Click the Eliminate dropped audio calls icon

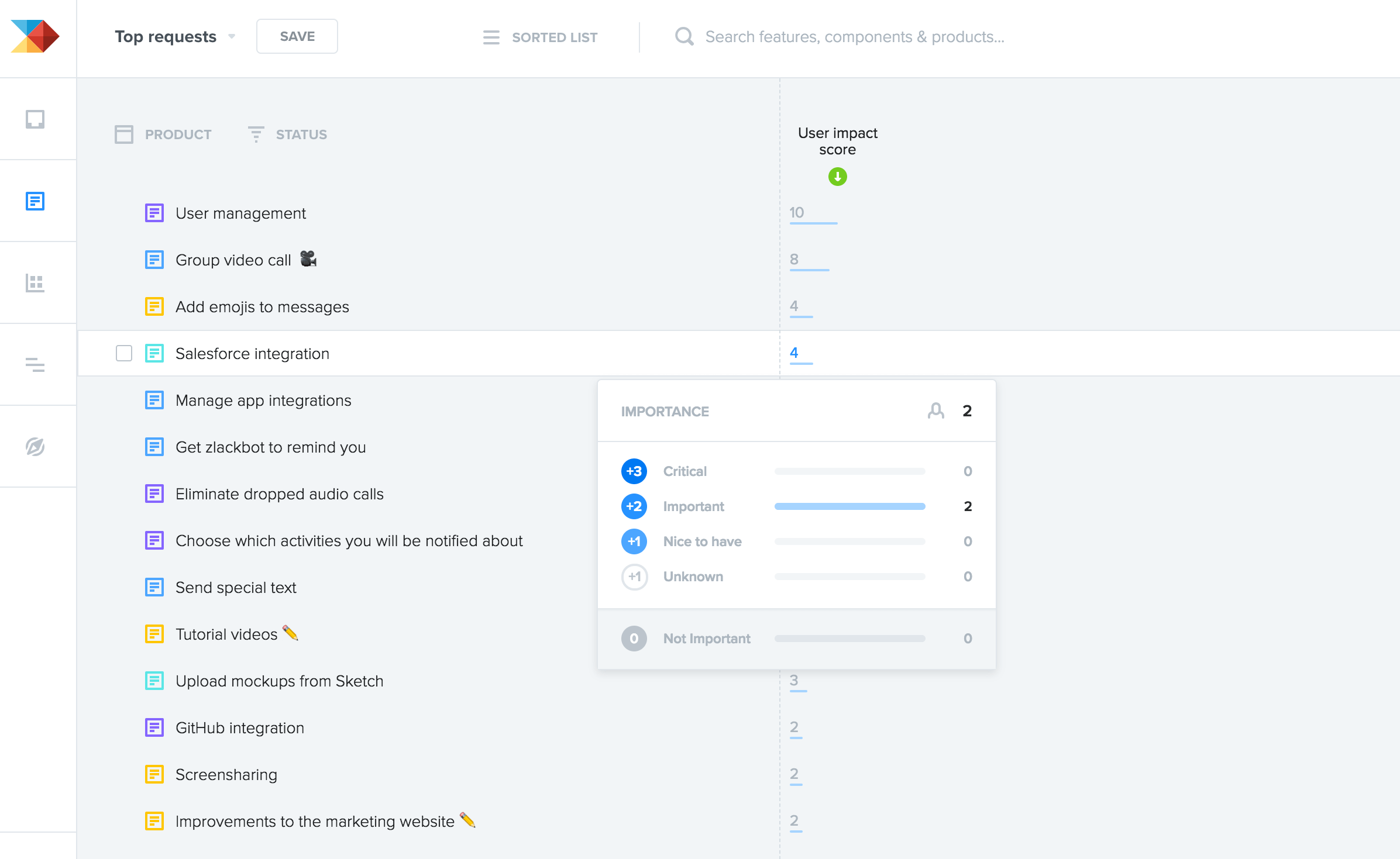pyautogui.click(x=154, y=494)
